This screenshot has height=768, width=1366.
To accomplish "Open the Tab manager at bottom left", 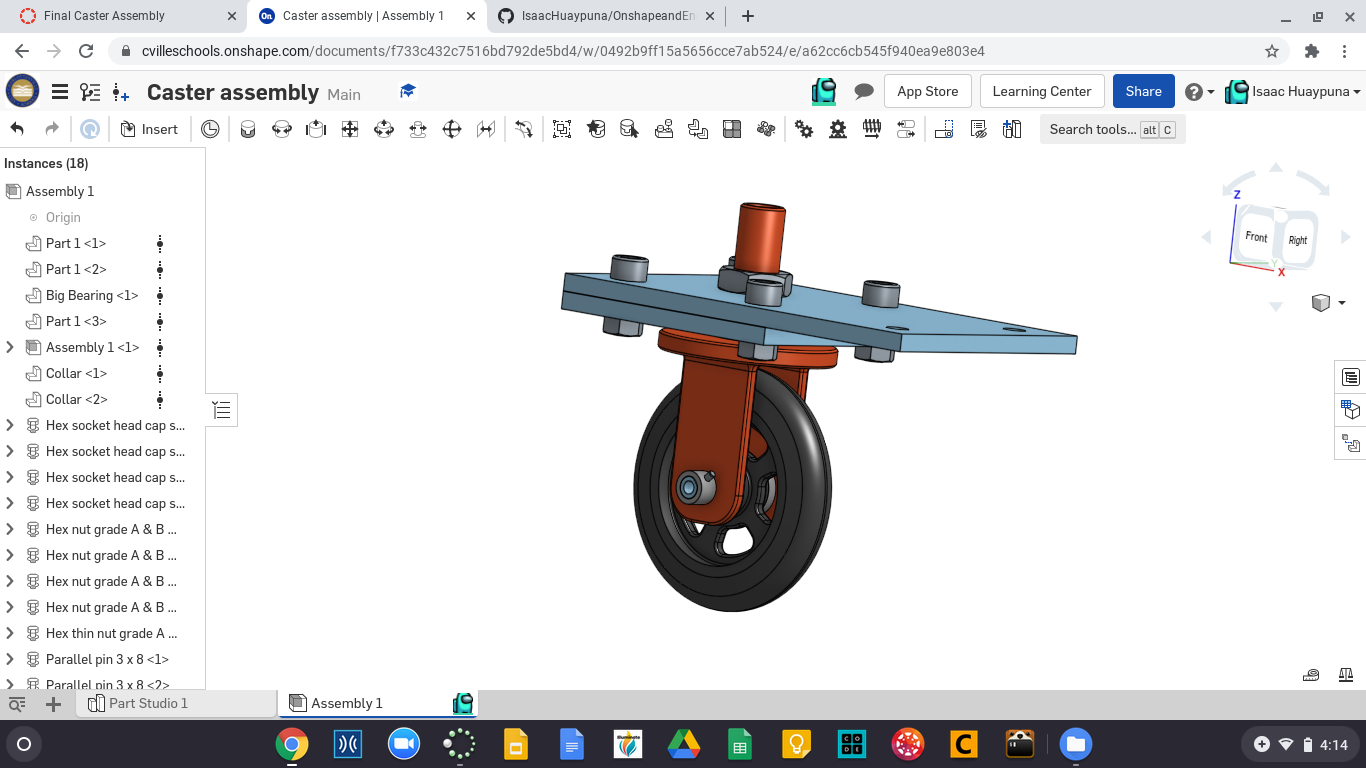I will [17, 704].
